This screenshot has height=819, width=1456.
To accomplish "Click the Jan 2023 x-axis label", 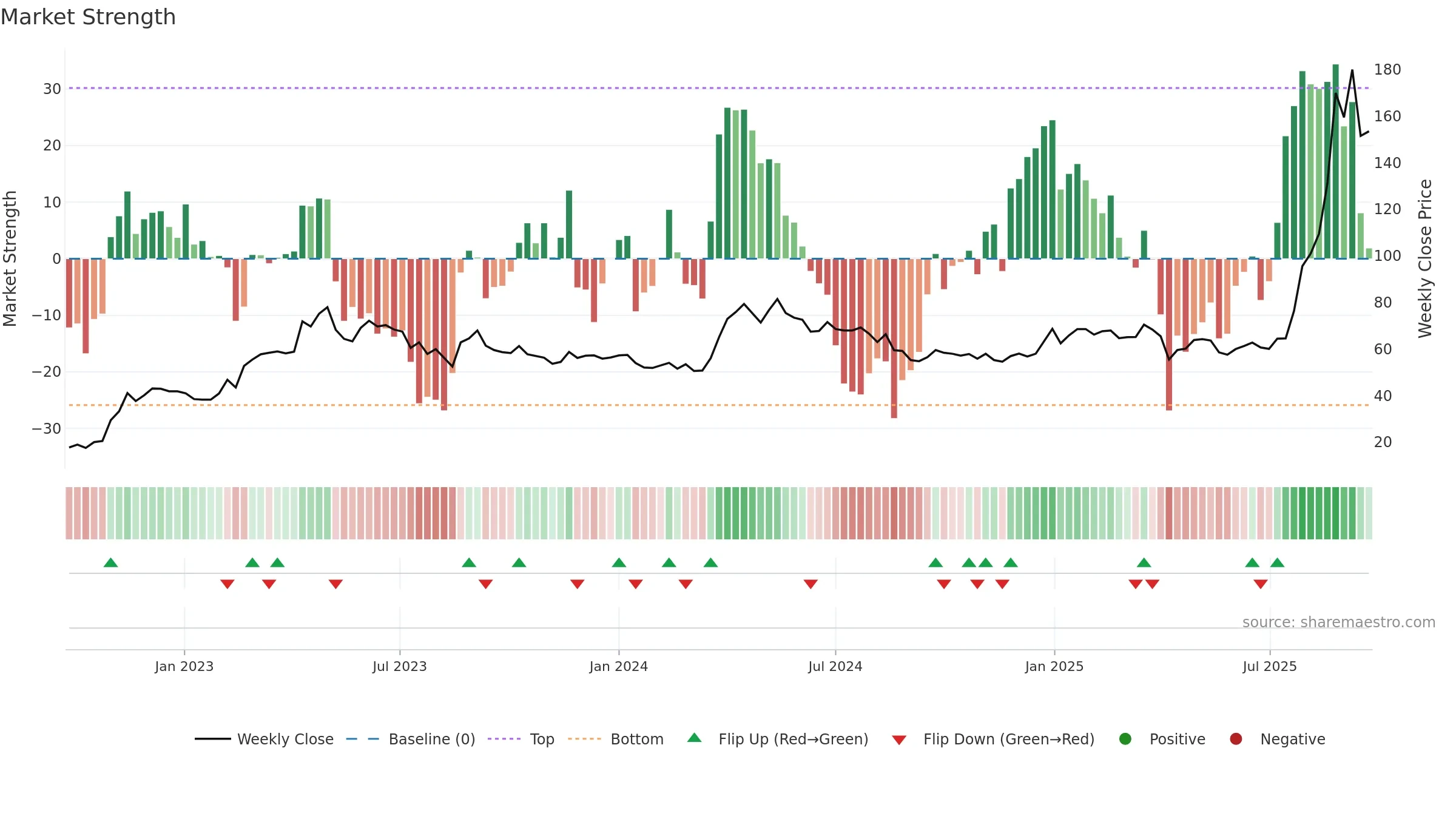I will click(x=184, y=667).
